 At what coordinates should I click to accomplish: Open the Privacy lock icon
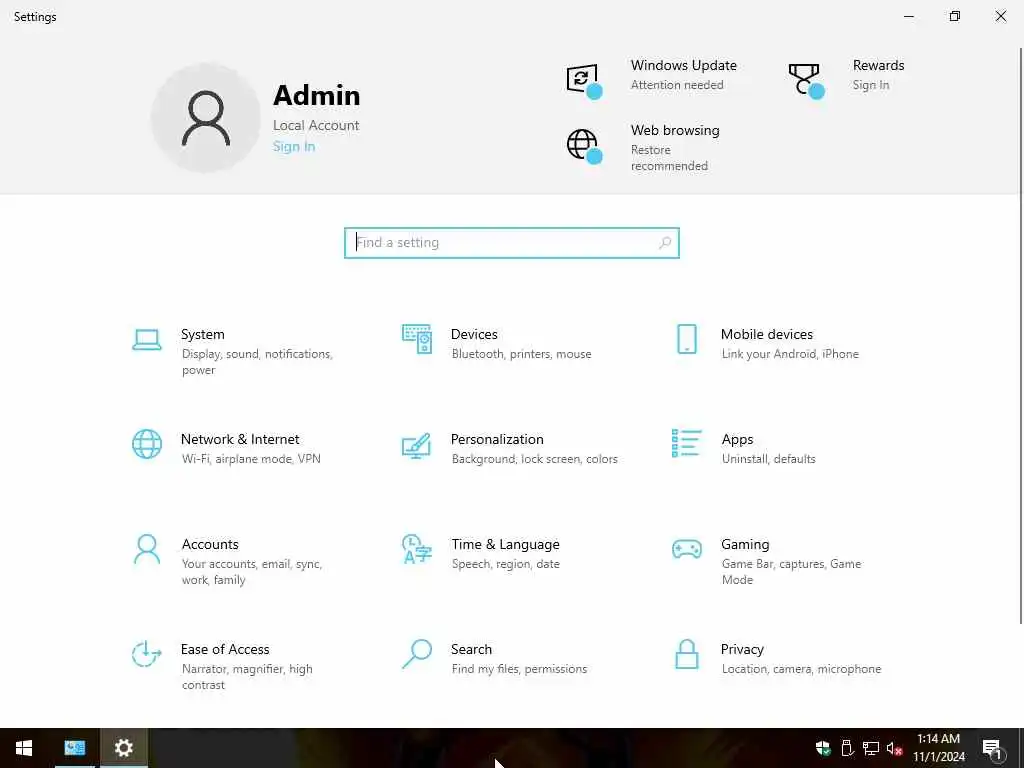click(x=686, y=654)
